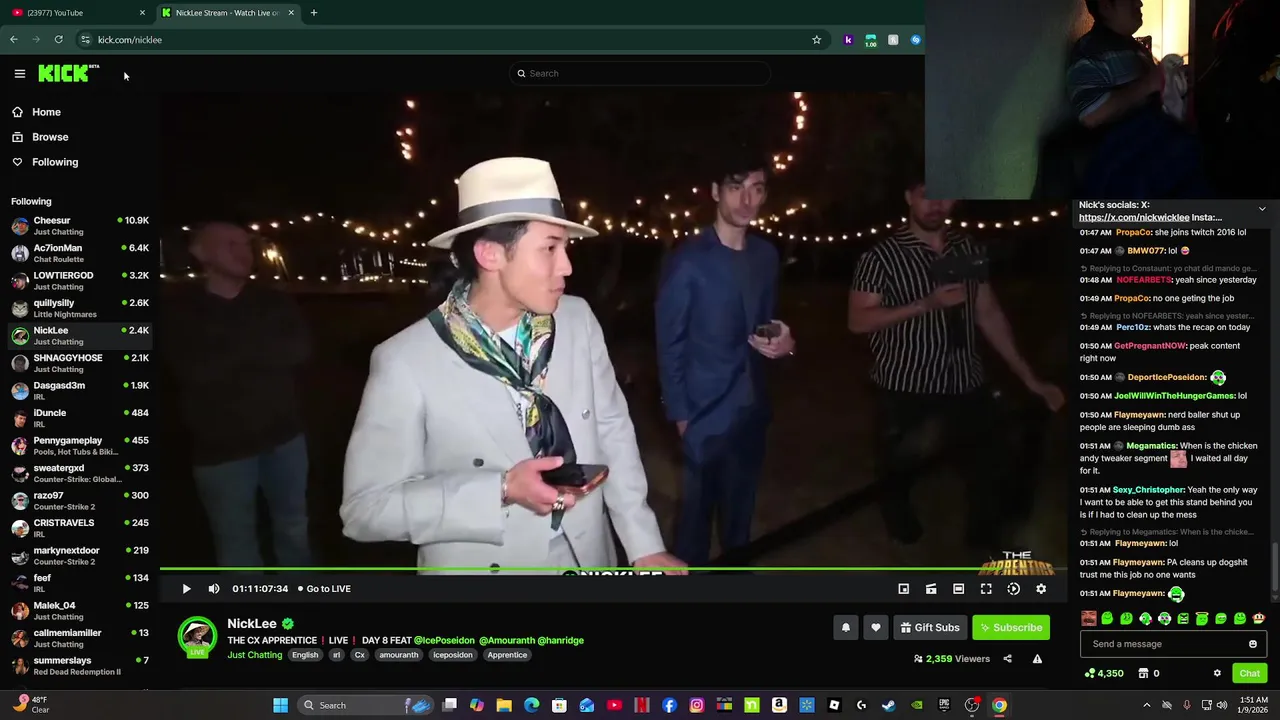Select the English tag

(x=305, y=655)
